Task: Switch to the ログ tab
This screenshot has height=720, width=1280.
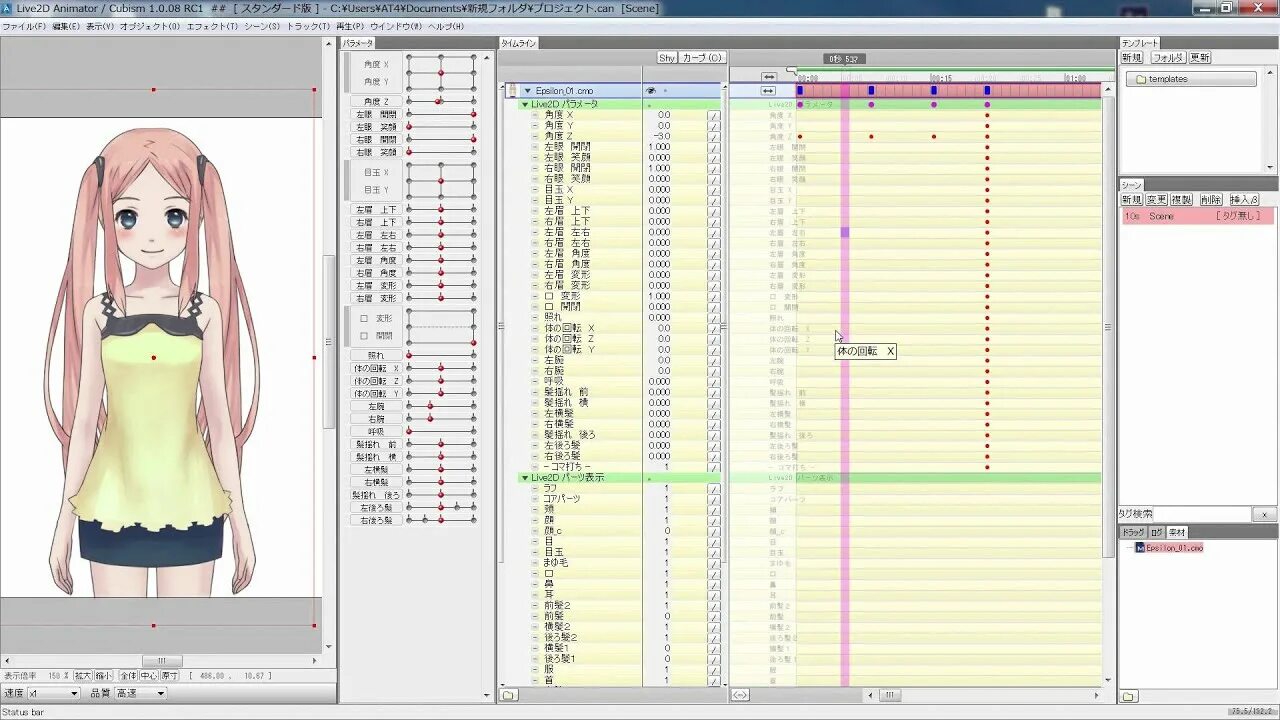Action: 1156,533
